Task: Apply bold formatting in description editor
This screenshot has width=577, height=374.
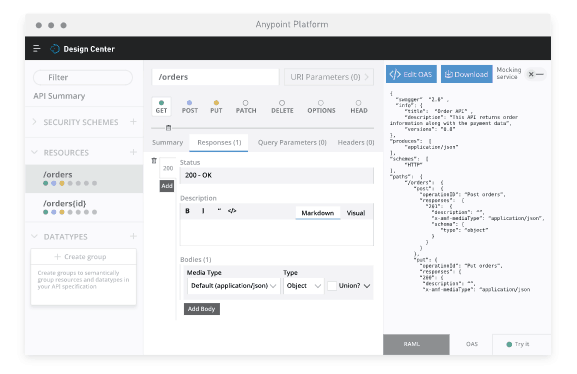Action: coord(187,211)
